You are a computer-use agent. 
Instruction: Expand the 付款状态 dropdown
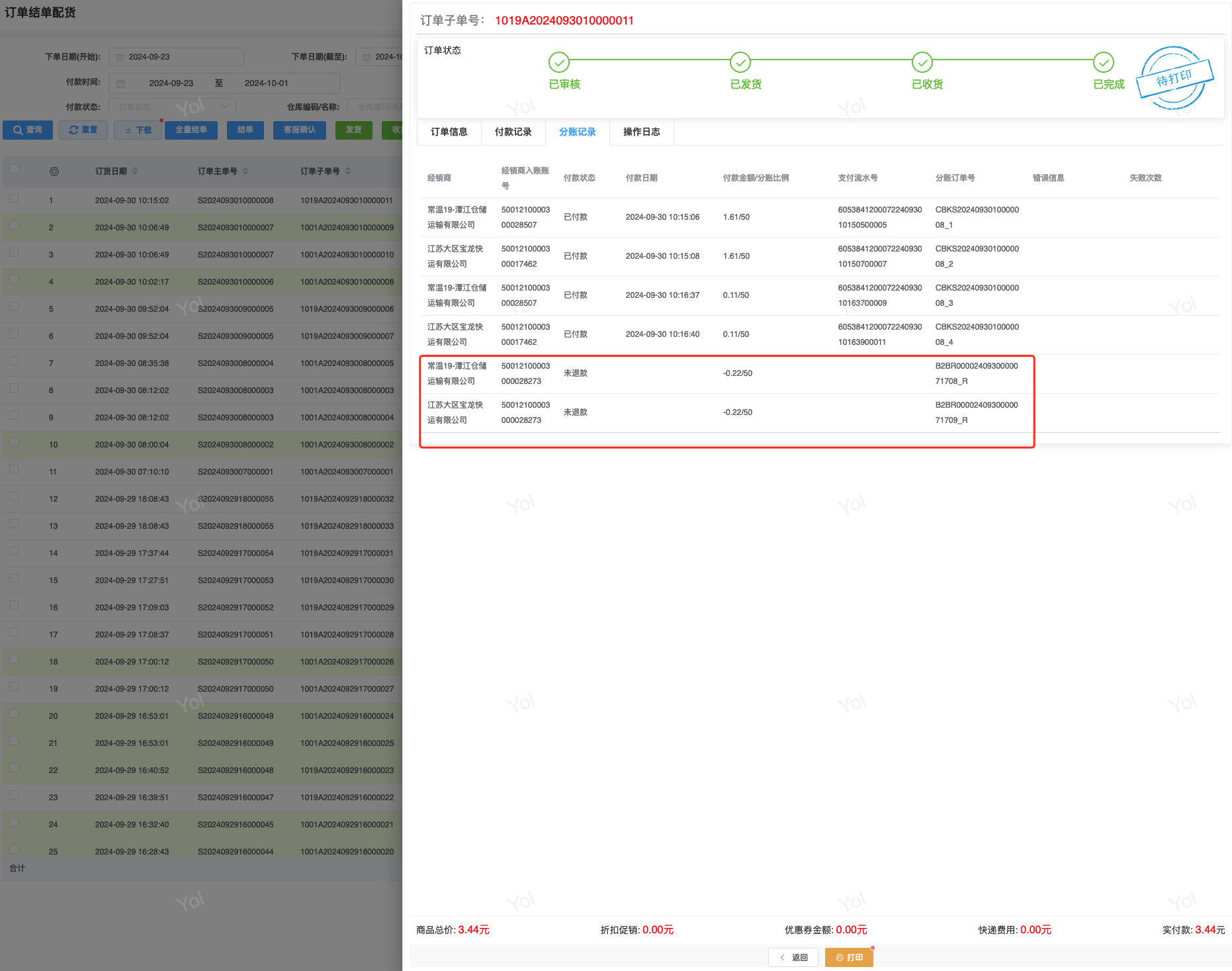tap(172, 107)
